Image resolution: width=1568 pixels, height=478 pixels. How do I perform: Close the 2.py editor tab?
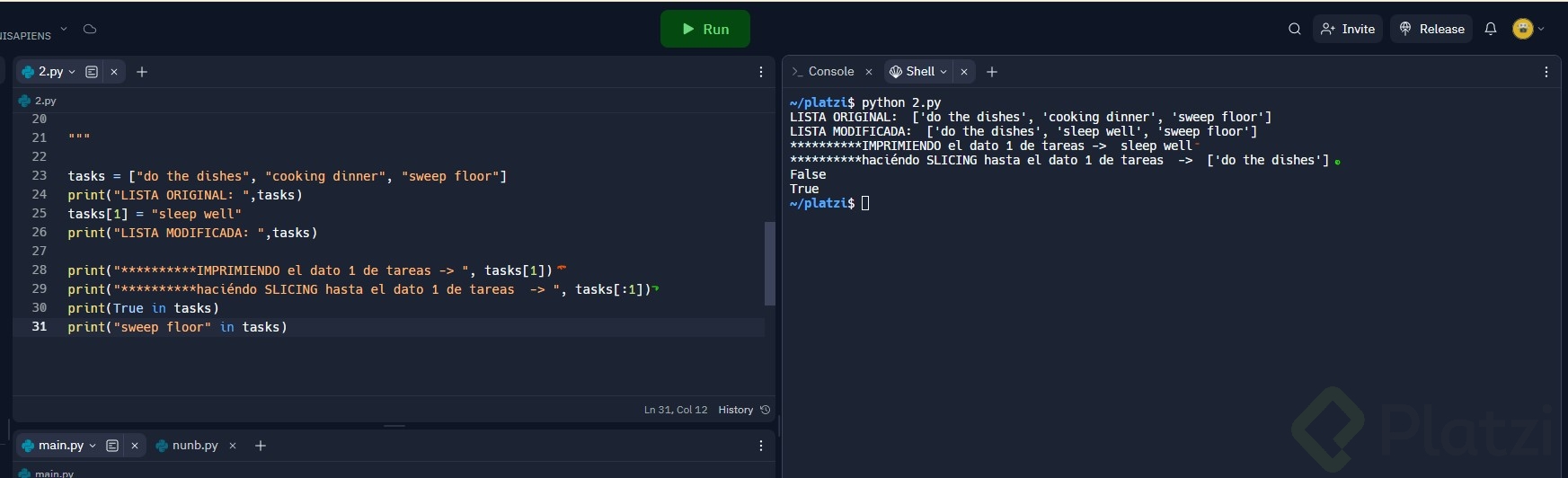pos(114,72)
